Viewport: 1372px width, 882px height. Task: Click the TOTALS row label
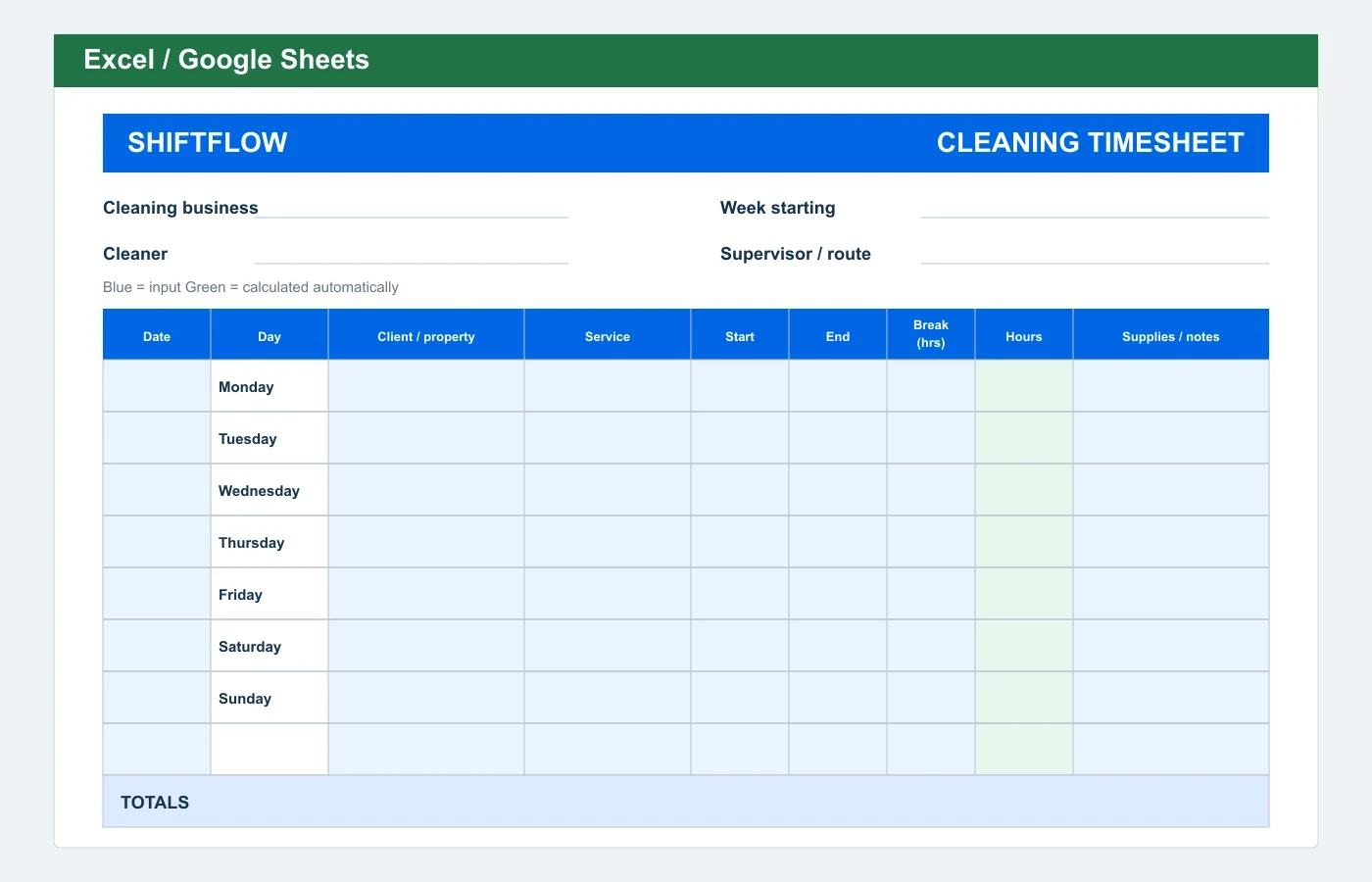[155, 803]
